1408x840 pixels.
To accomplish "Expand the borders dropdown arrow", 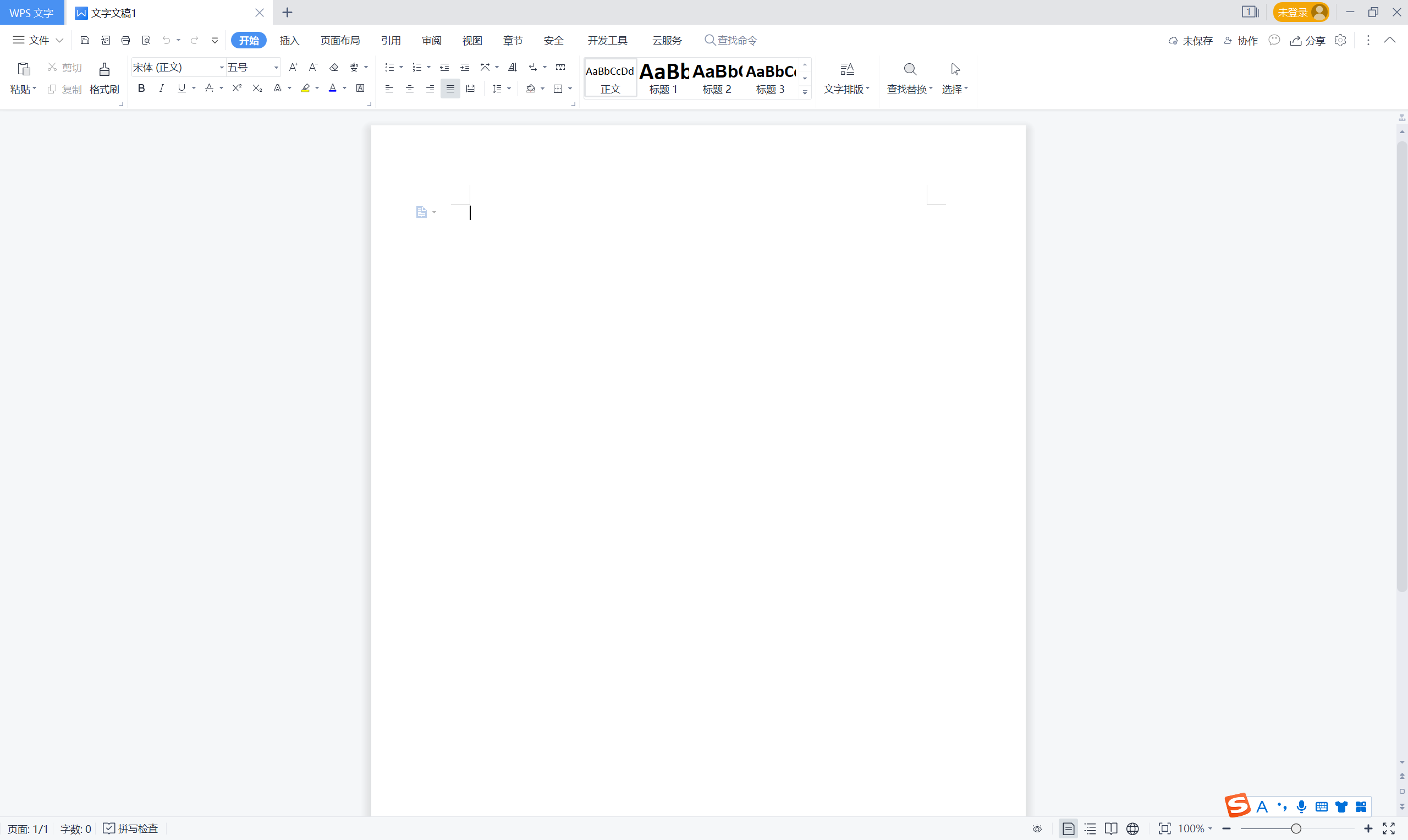I will coord(570,89).
